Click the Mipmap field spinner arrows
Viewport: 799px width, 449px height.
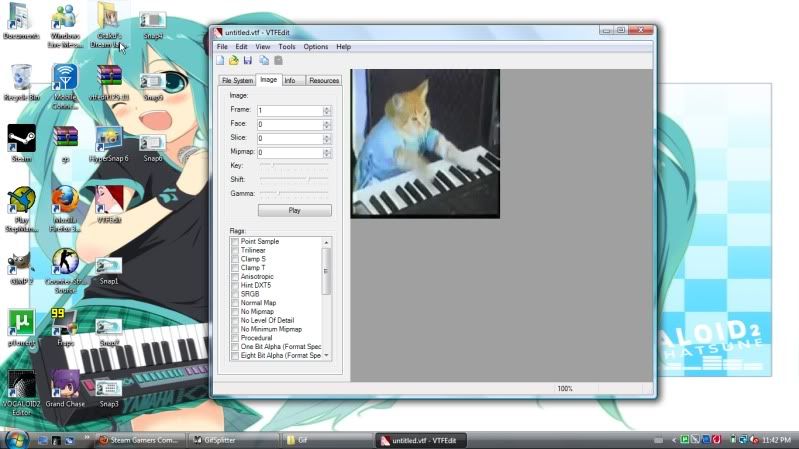326,152
